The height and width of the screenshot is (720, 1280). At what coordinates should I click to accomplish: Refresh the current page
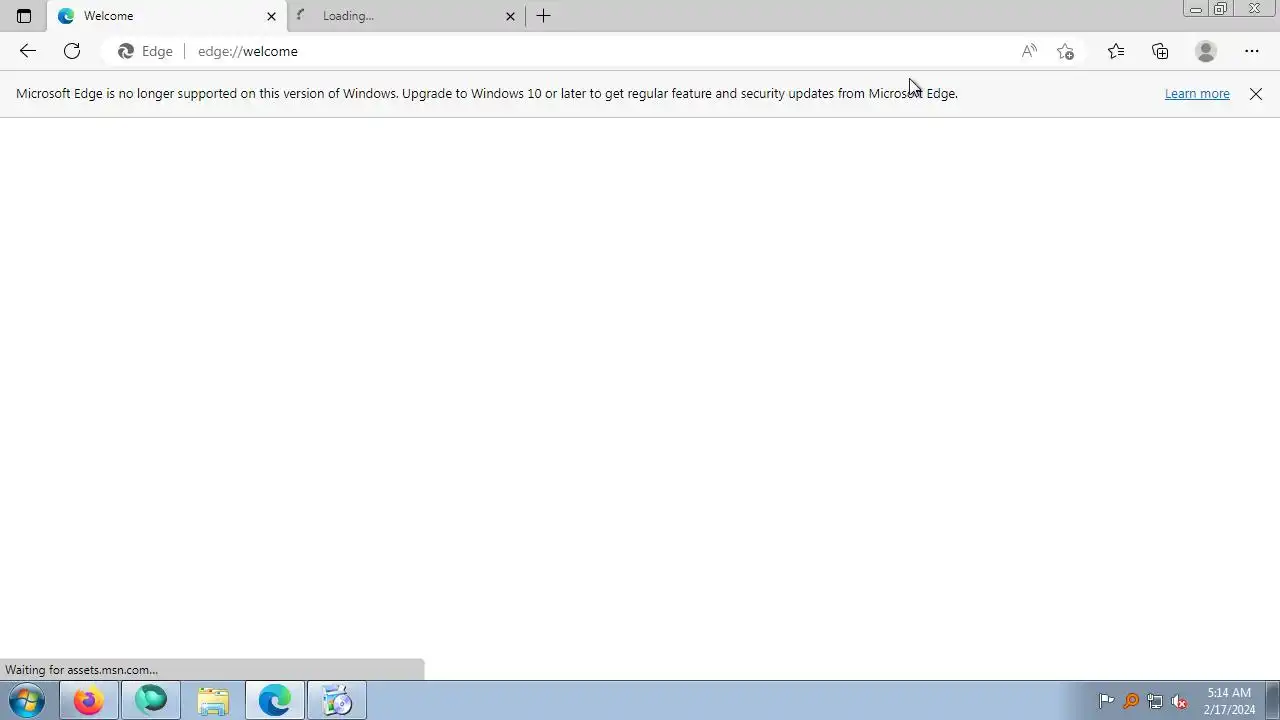tap(72, 51)
